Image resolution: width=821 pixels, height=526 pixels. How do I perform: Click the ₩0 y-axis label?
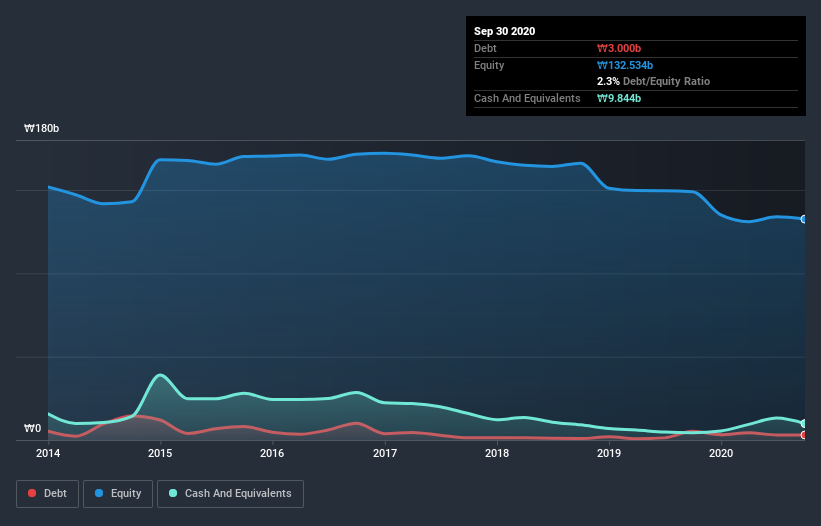click(32, 428)
